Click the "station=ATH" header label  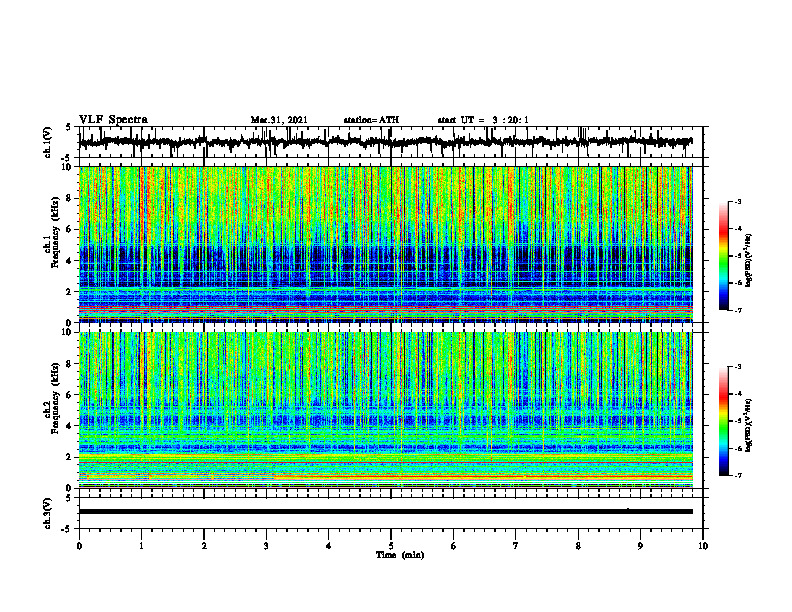click(x=371, y=120)
